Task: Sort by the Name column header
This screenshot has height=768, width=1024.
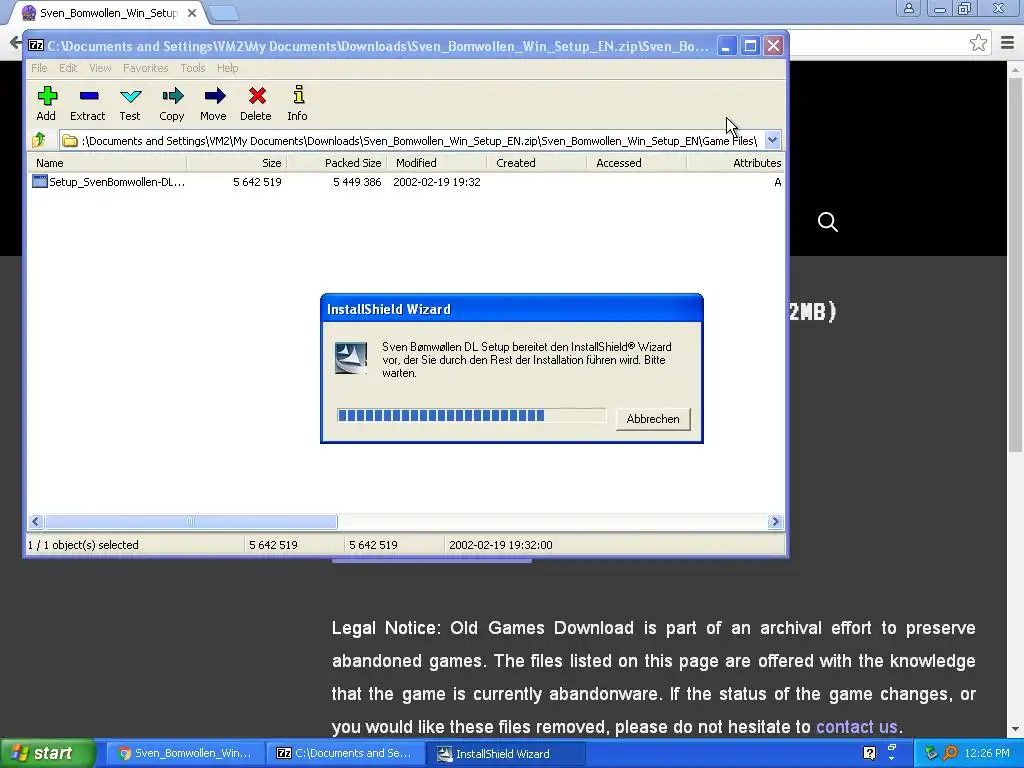Action: coord(107,163)
